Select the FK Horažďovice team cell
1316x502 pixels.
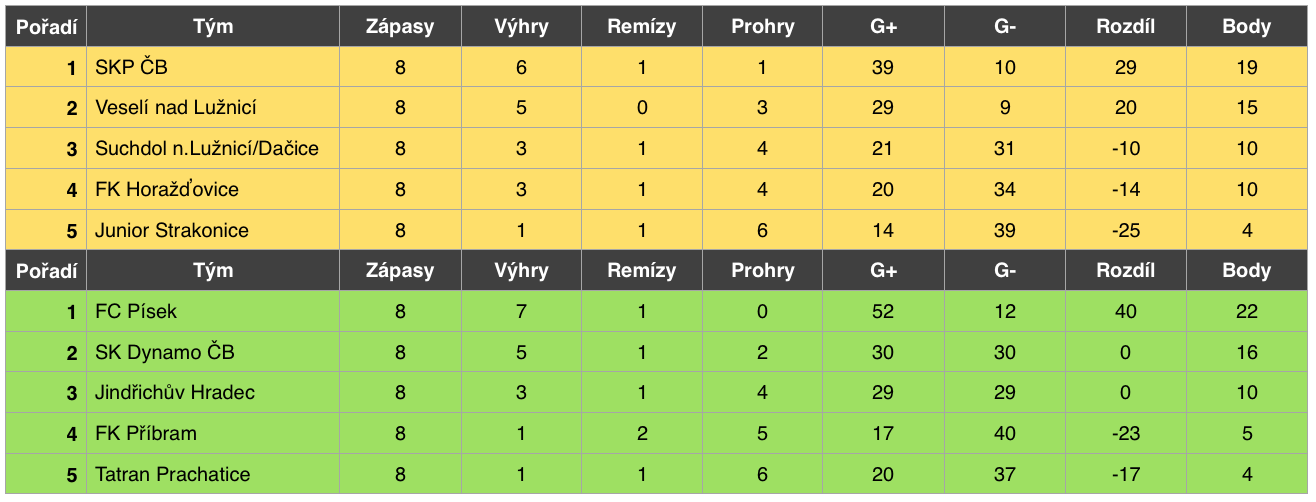click(x=212, y=189)
